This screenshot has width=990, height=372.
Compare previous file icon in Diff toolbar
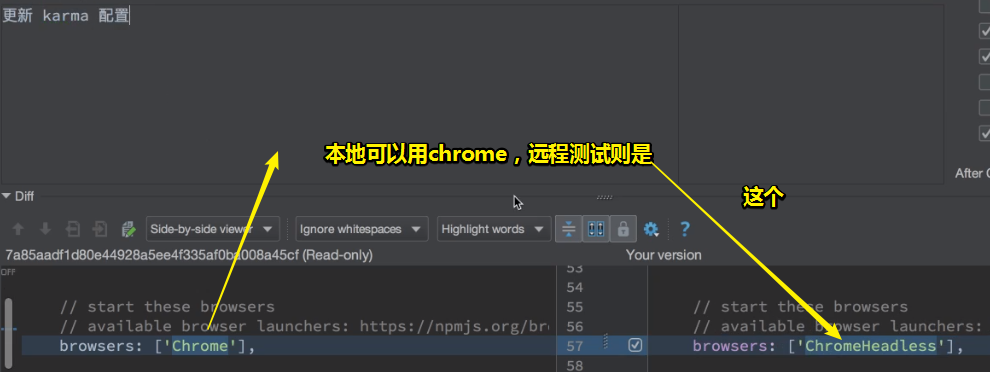coord(73,229)
